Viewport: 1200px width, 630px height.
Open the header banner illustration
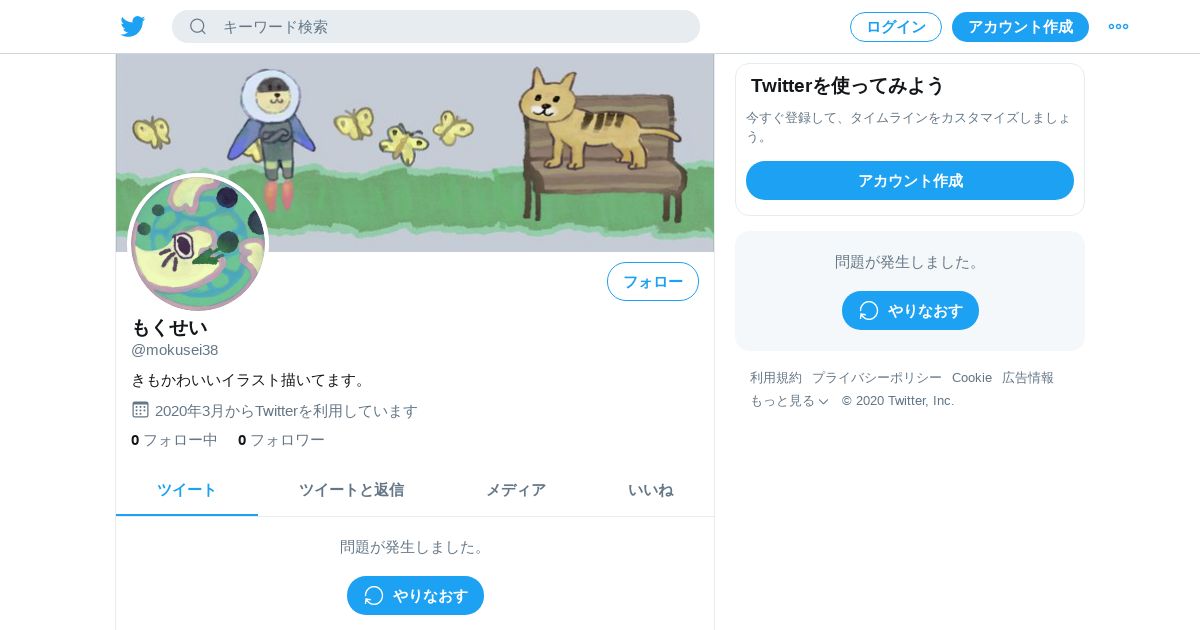point(415,152)
